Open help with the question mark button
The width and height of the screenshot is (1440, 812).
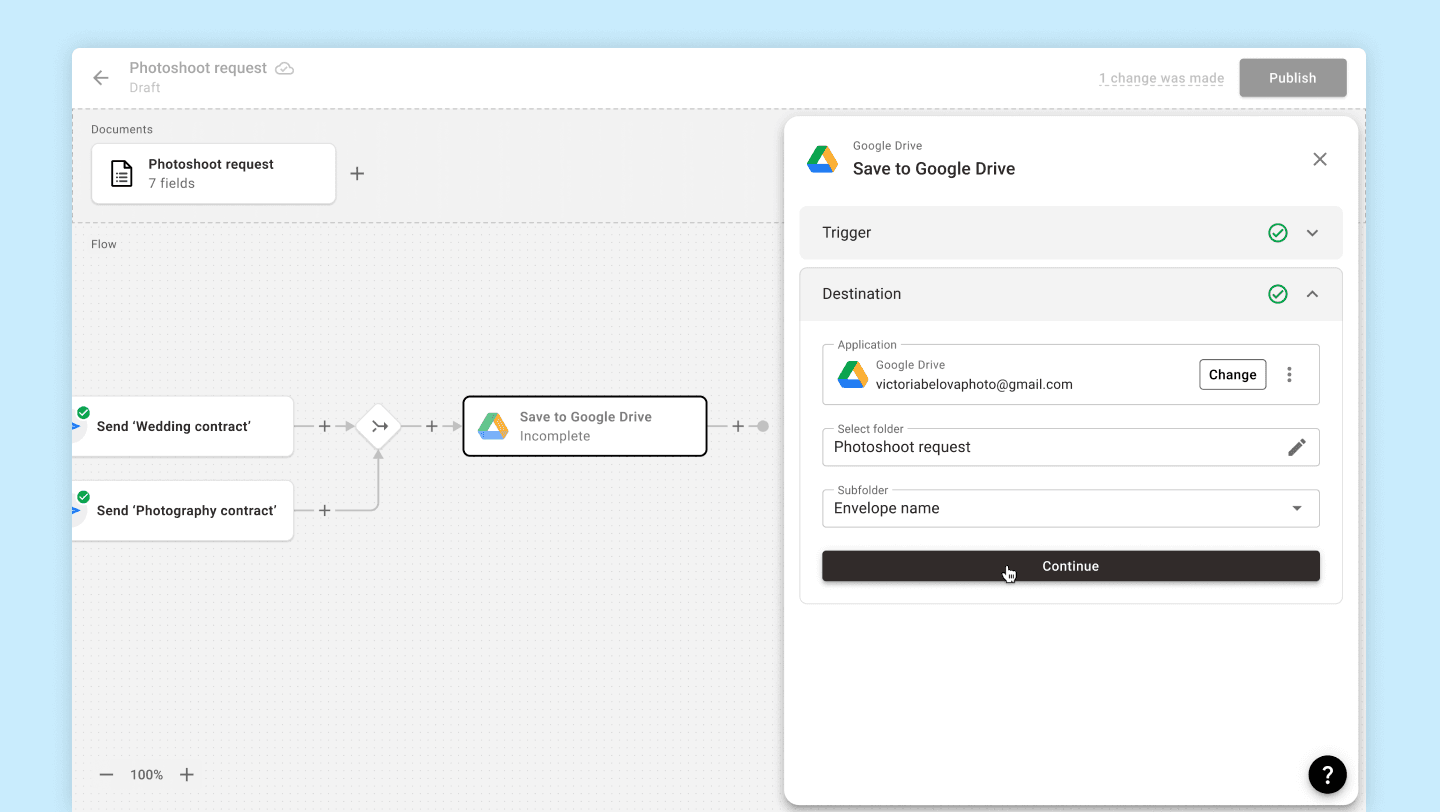[x=1328, y=774]
